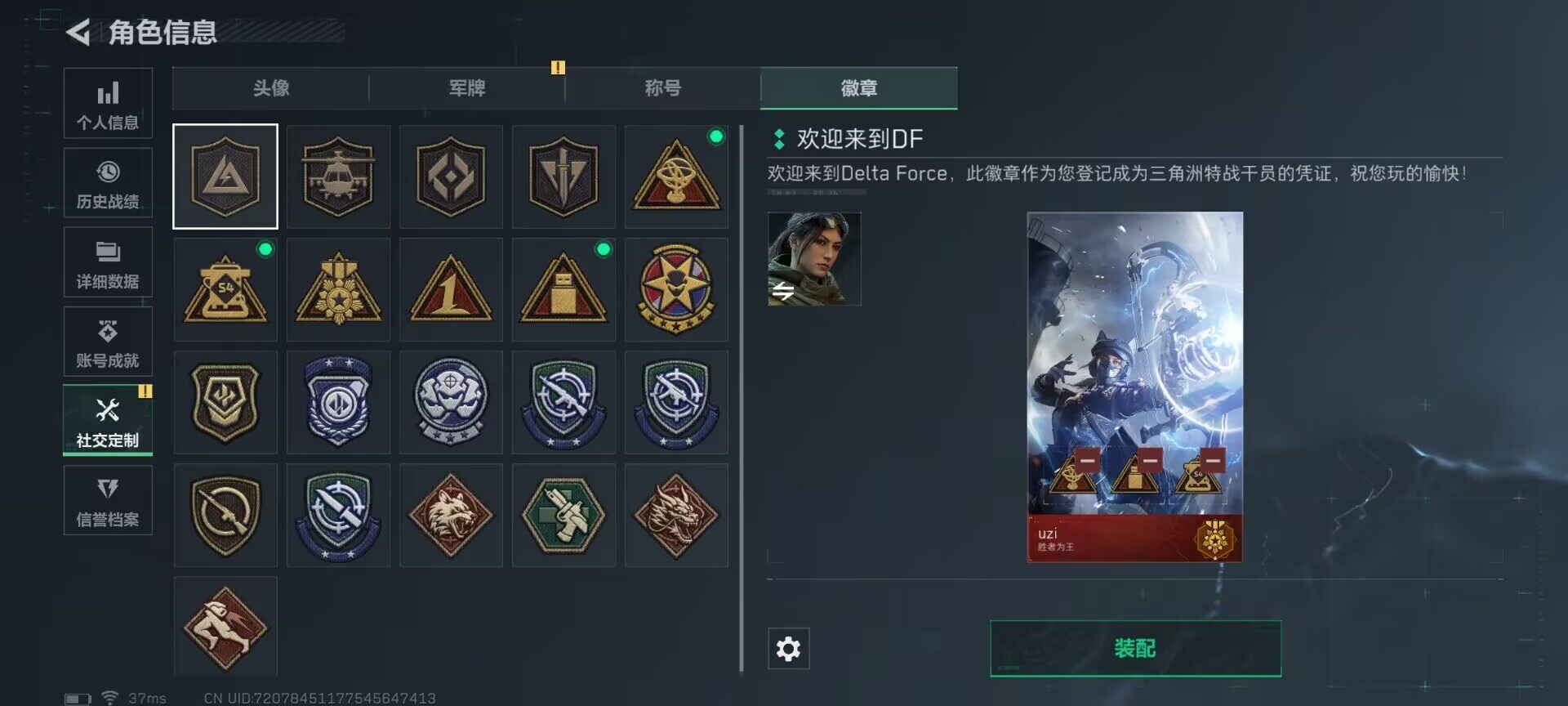Pick the running soldier diamond badge
The height and width of the screenshot is (706, 1568).
pyautogui.click(x=225, y=626)
